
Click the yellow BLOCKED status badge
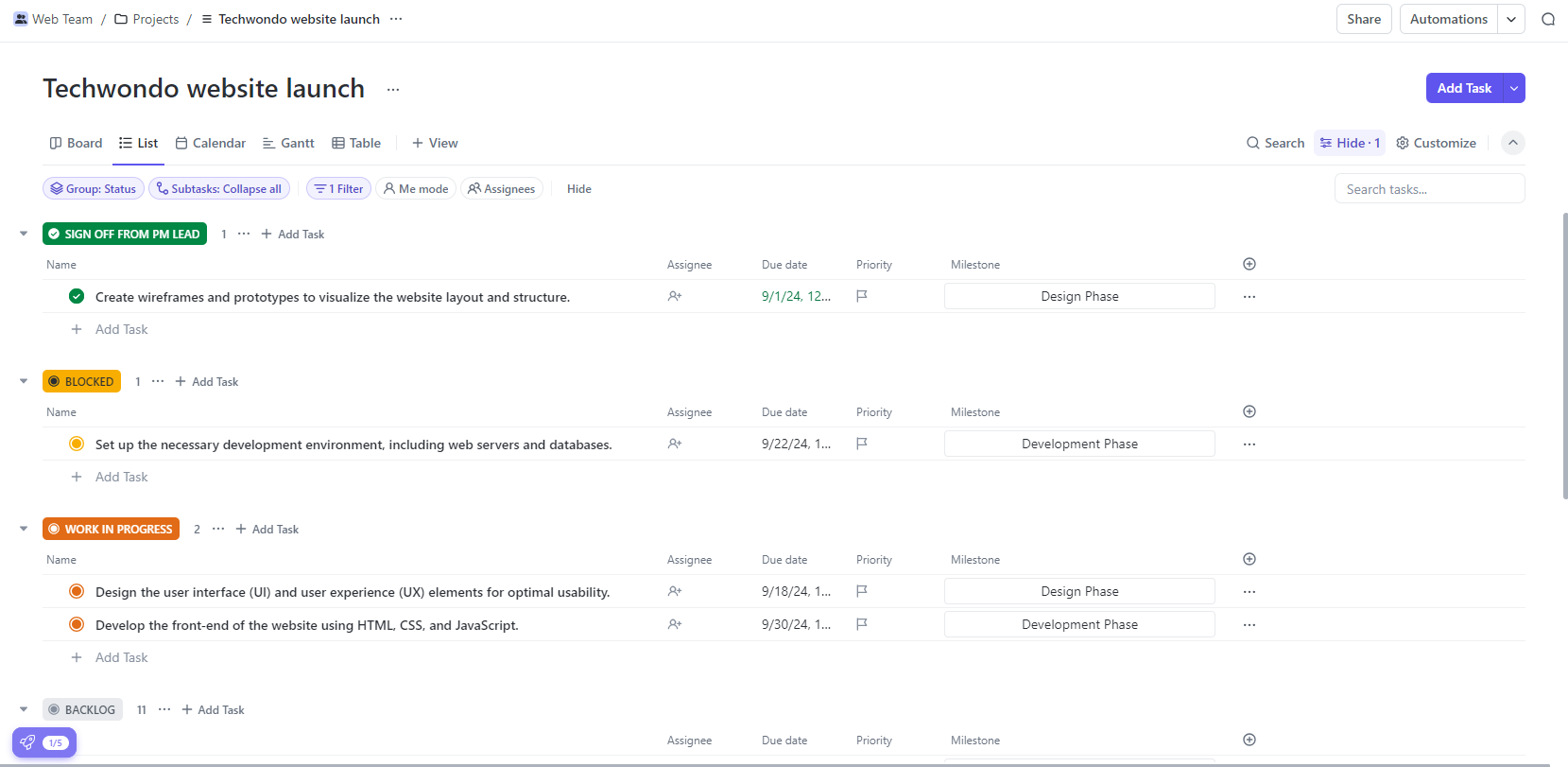81,381
